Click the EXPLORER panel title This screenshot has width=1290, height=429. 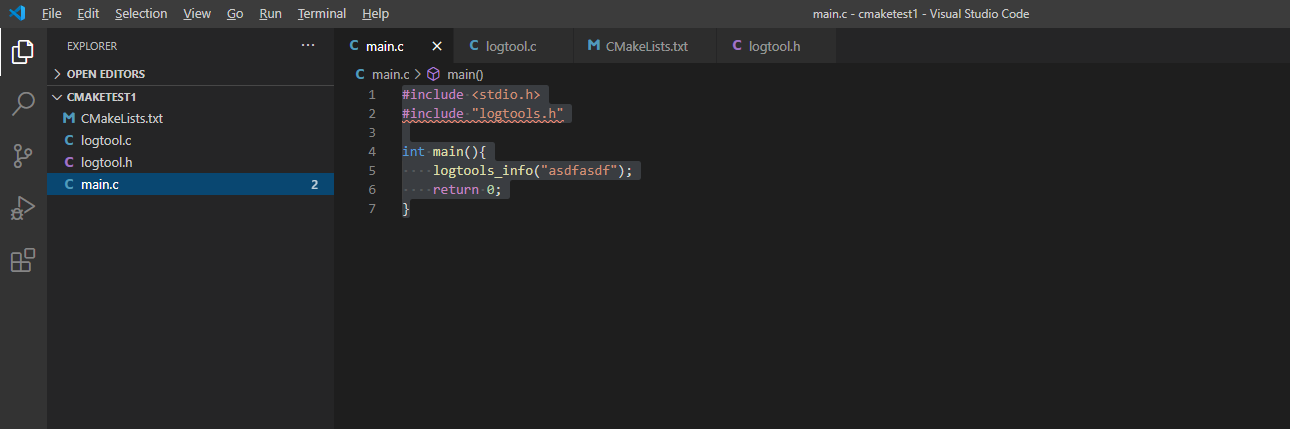92,46
